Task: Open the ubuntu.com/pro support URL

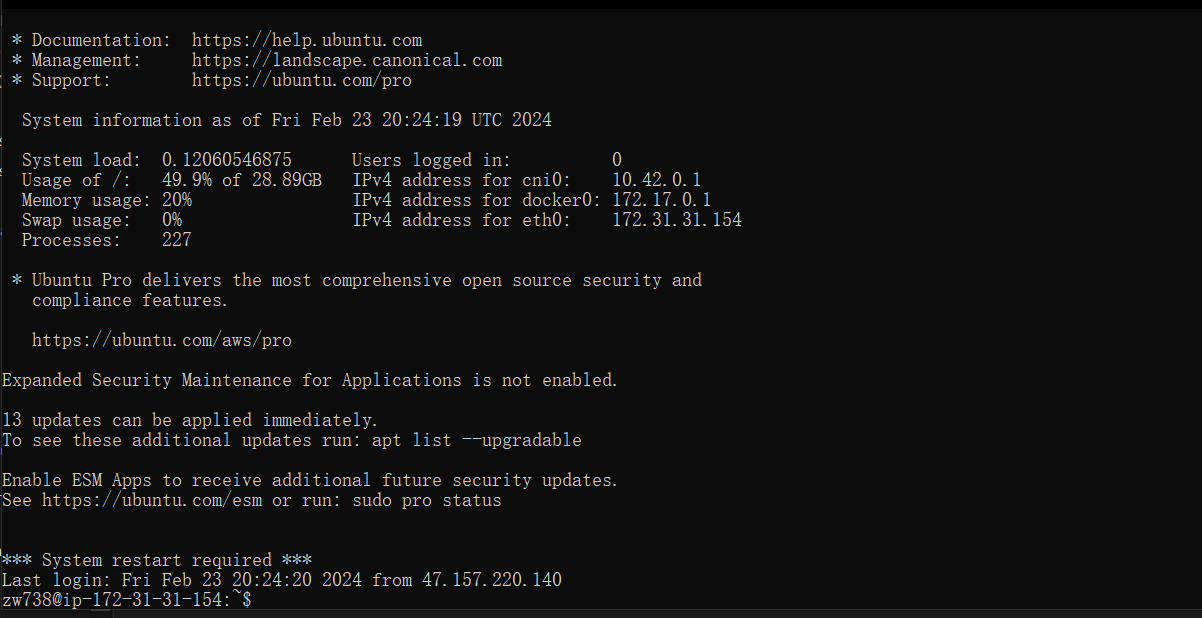Action: [x=302, y=81]
